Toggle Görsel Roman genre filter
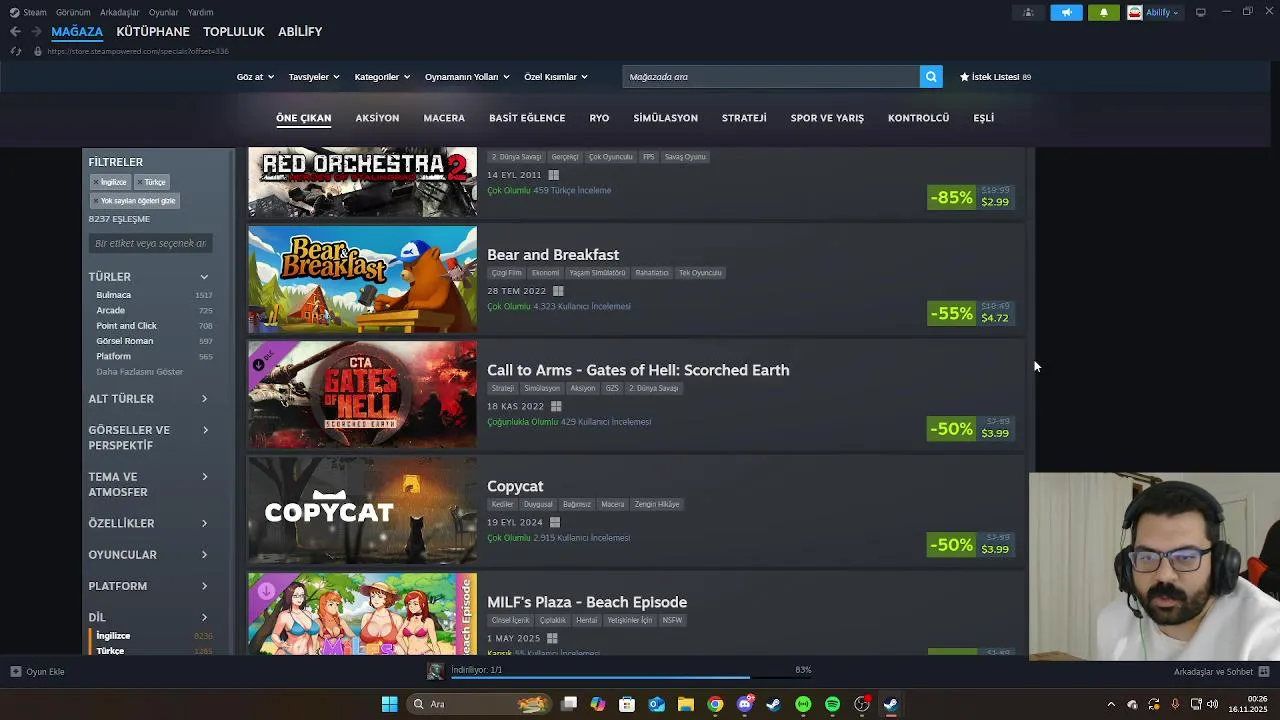Screen dimensions: 1280x720 coord(154,341)
